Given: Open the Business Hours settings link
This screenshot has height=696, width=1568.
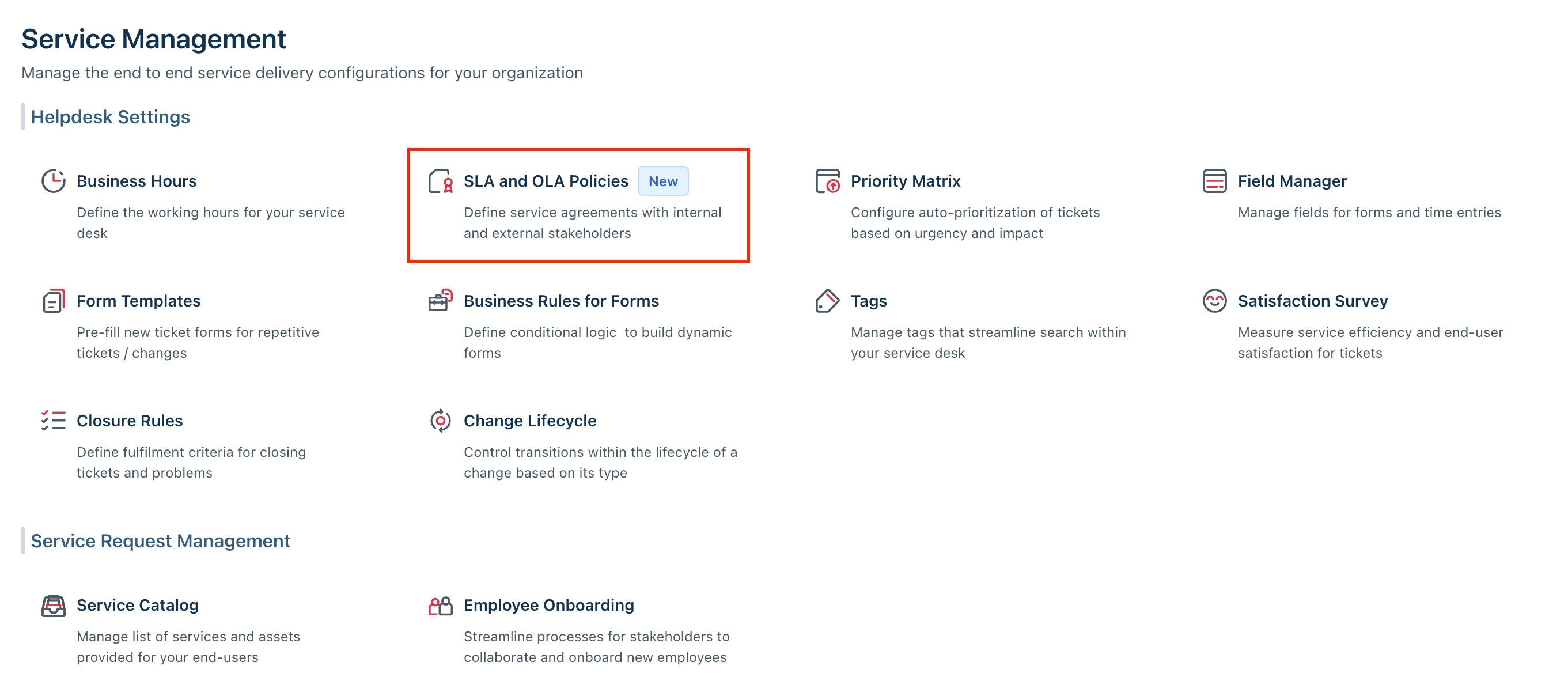Looking at the screenshot, I should [137, 181].
